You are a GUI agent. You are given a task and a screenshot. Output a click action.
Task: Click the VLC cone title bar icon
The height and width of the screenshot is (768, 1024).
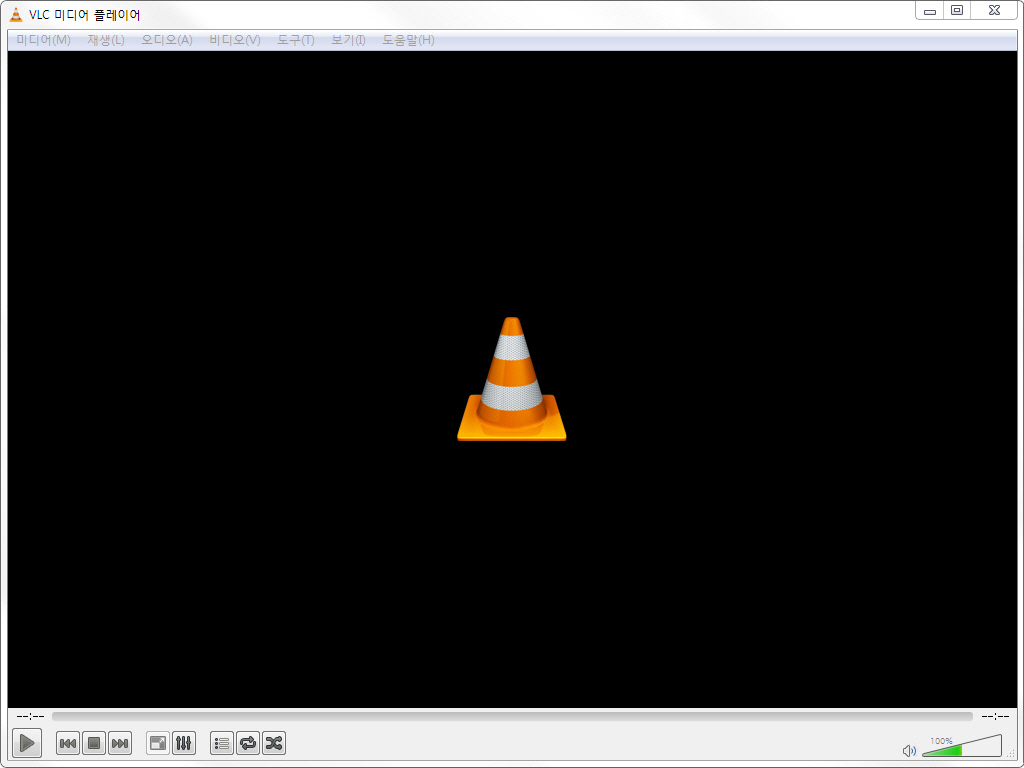click(x=16, y=14)
